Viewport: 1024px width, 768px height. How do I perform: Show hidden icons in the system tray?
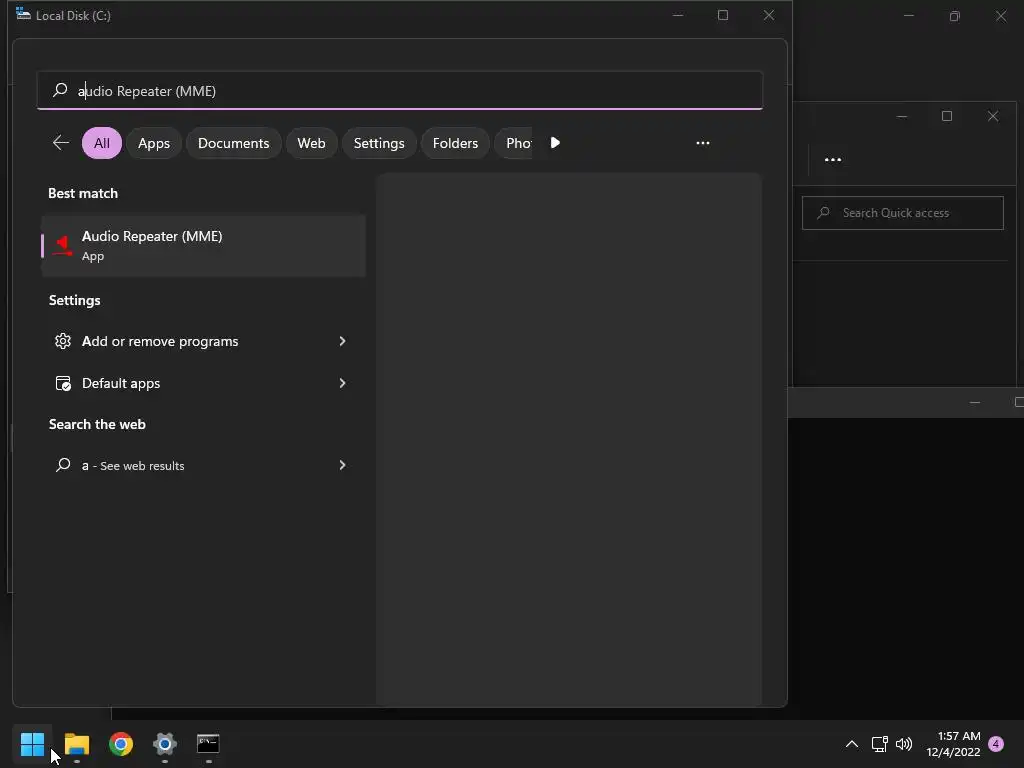tap(852, 743)
